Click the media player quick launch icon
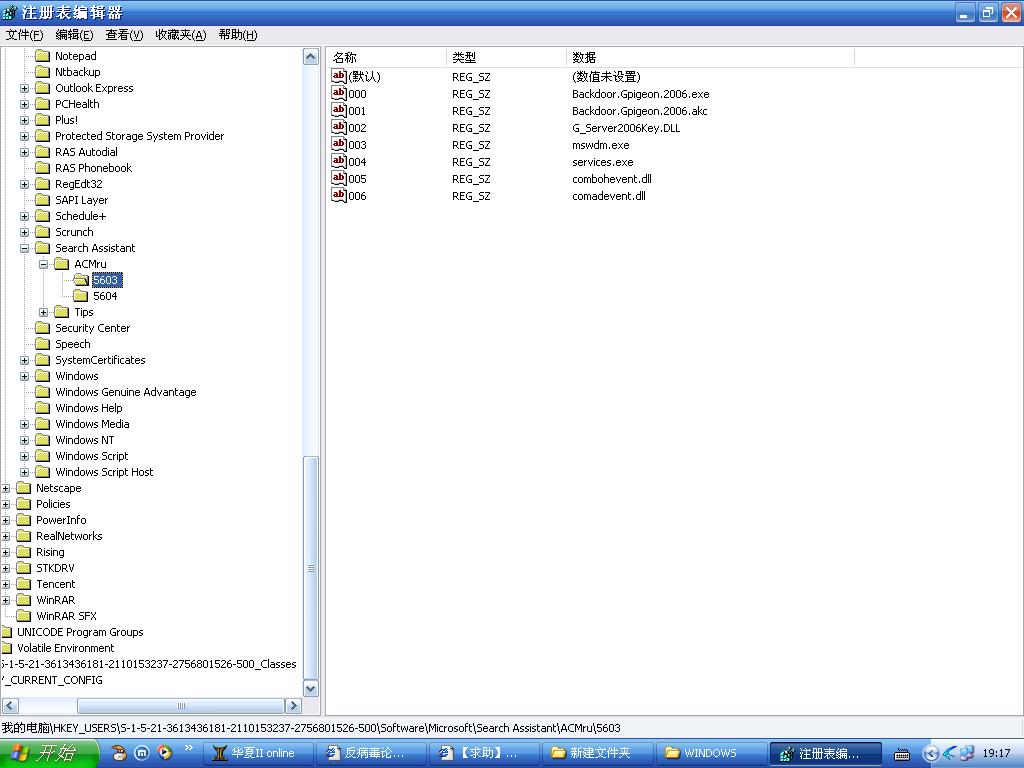 (x=165, y=753)
